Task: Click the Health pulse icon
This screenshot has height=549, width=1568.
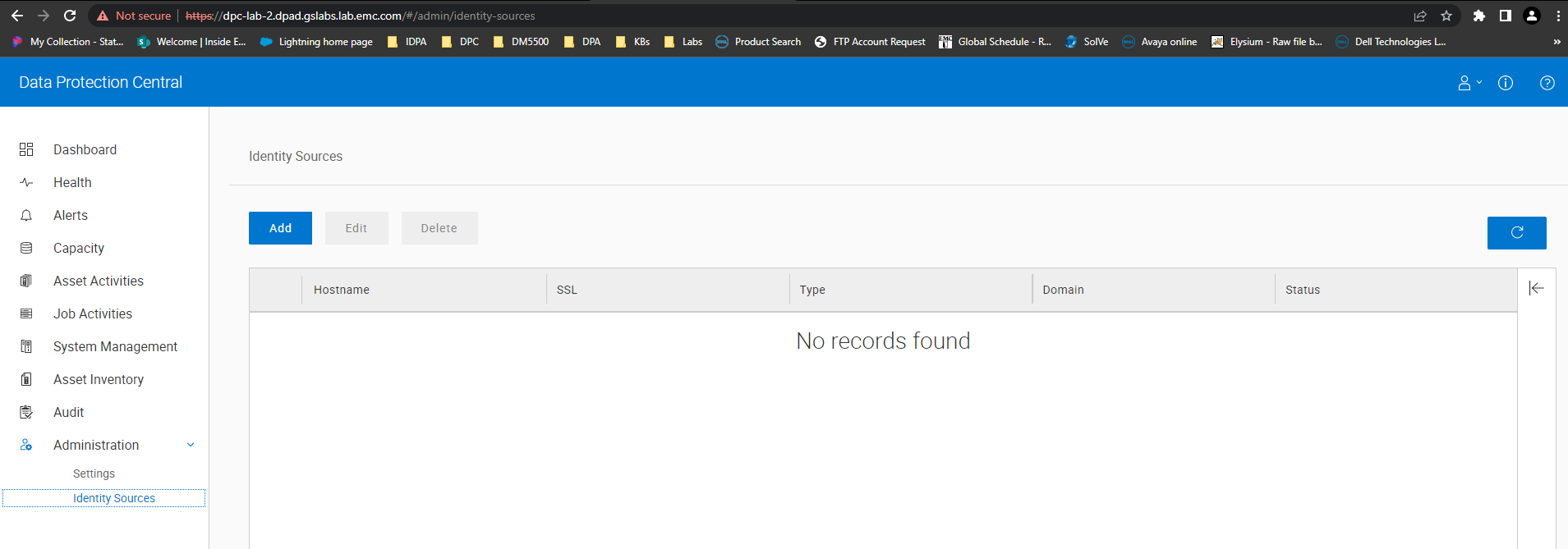Action: pyautogui.click(x=26, y=182)
